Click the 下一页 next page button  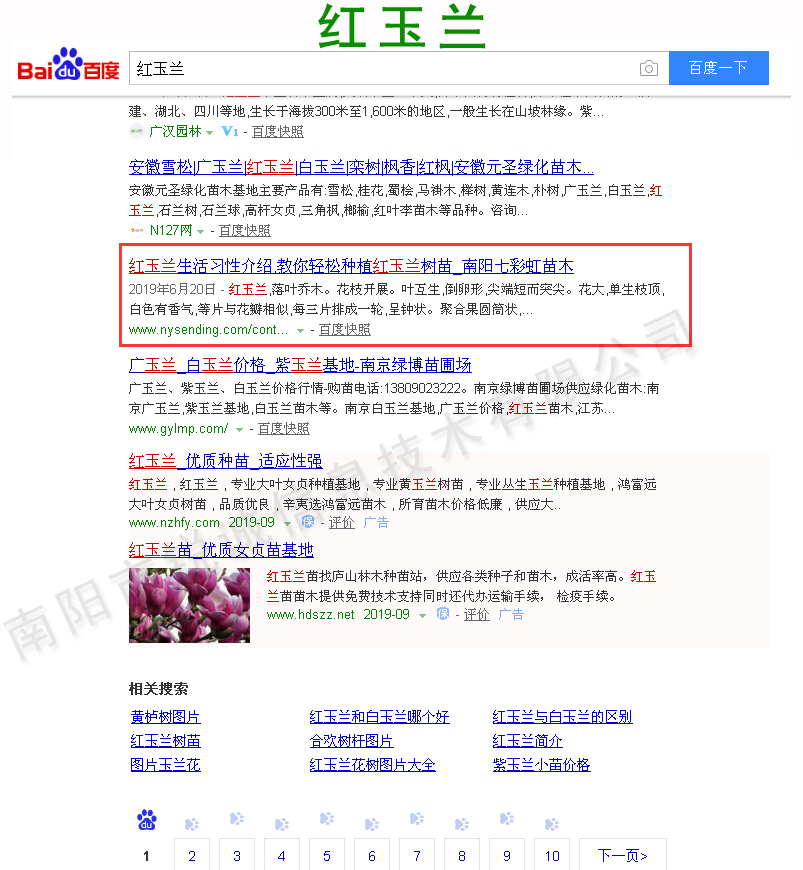point(622,855)
